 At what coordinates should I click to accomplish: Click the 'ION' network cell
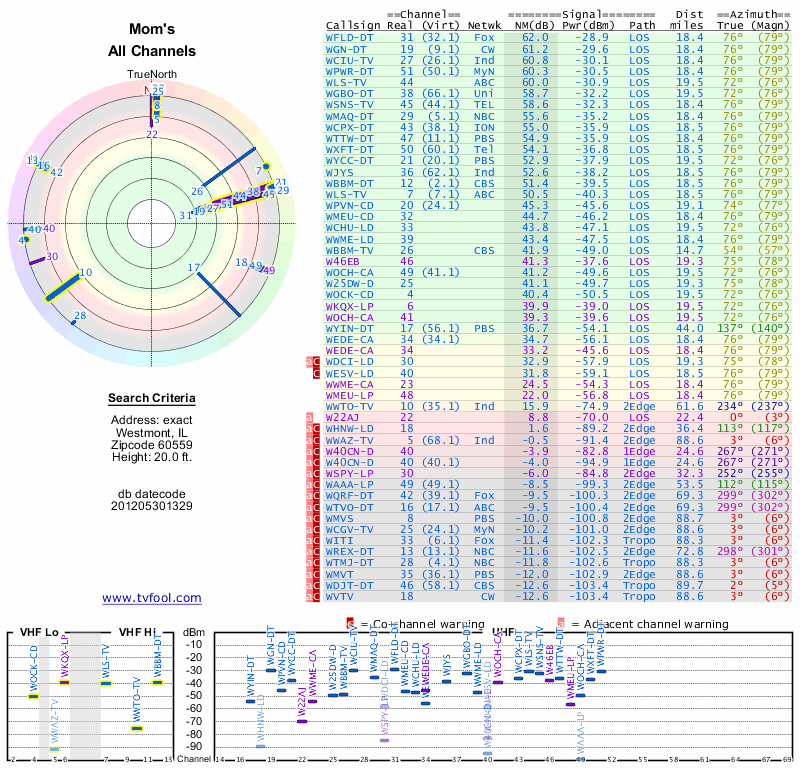point(484,128)
